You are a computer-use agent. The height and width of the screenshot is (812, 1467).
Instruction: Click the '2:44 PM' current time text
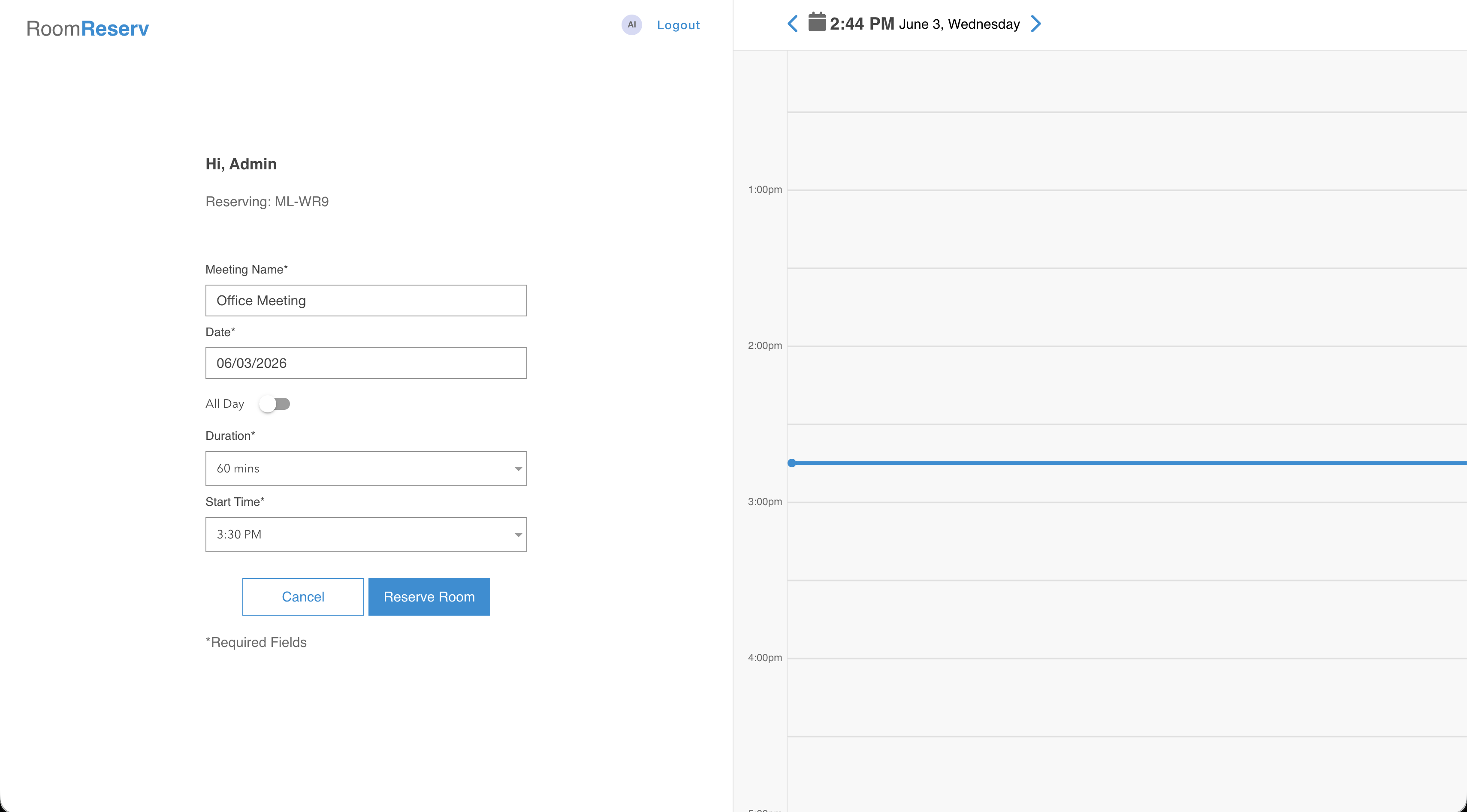(x=862, y=24)
